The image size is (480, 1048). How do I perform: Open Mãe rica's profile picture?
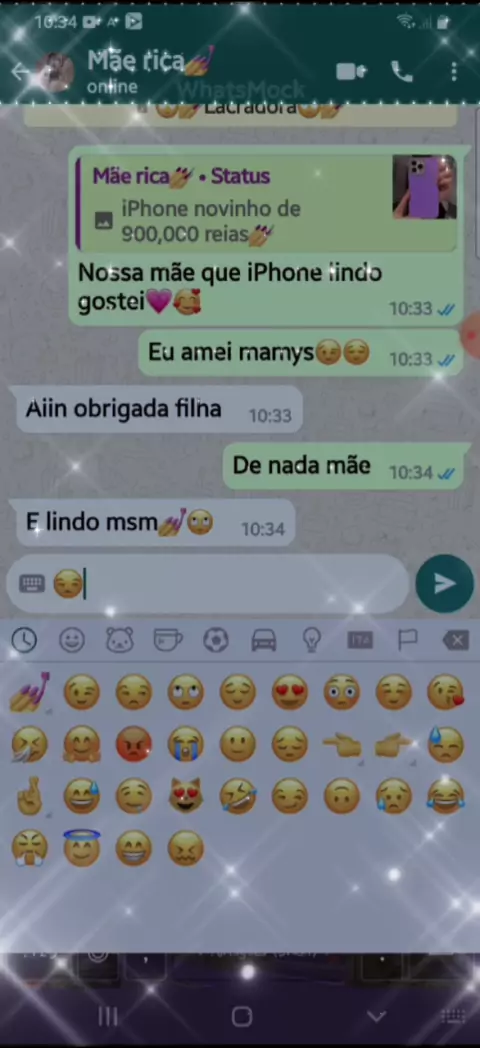(55, 72)
